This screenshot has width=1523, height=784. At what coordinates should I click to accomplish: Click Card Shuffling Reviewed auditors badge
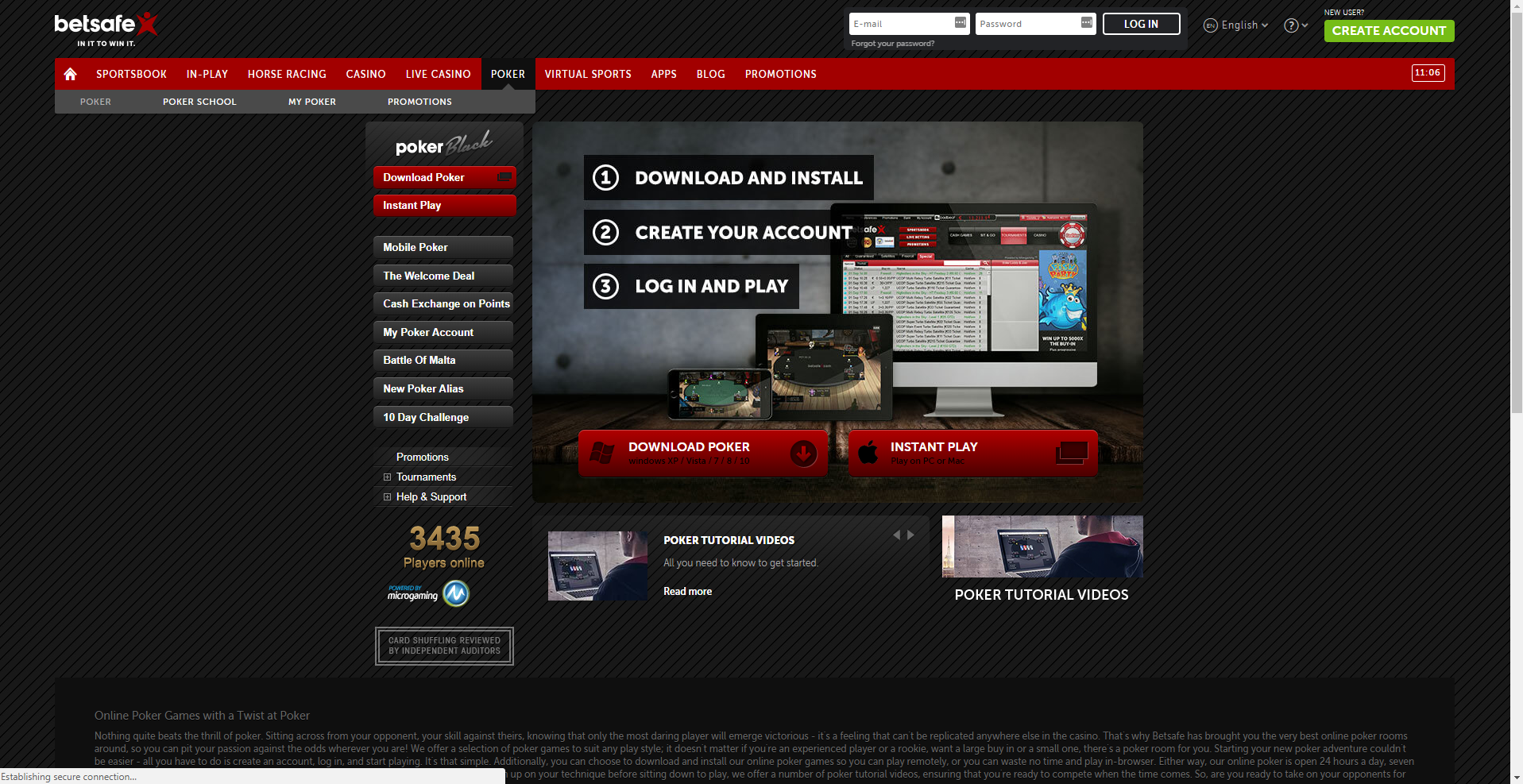coord(444,646)
